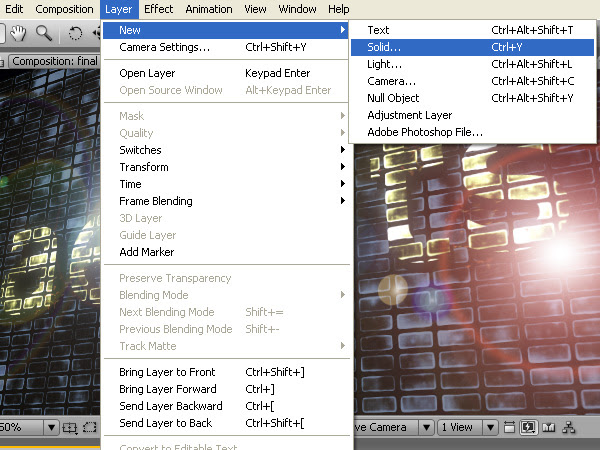600x450 pixels.
Task: Choose New Camera... option
Action: (472, 81)
